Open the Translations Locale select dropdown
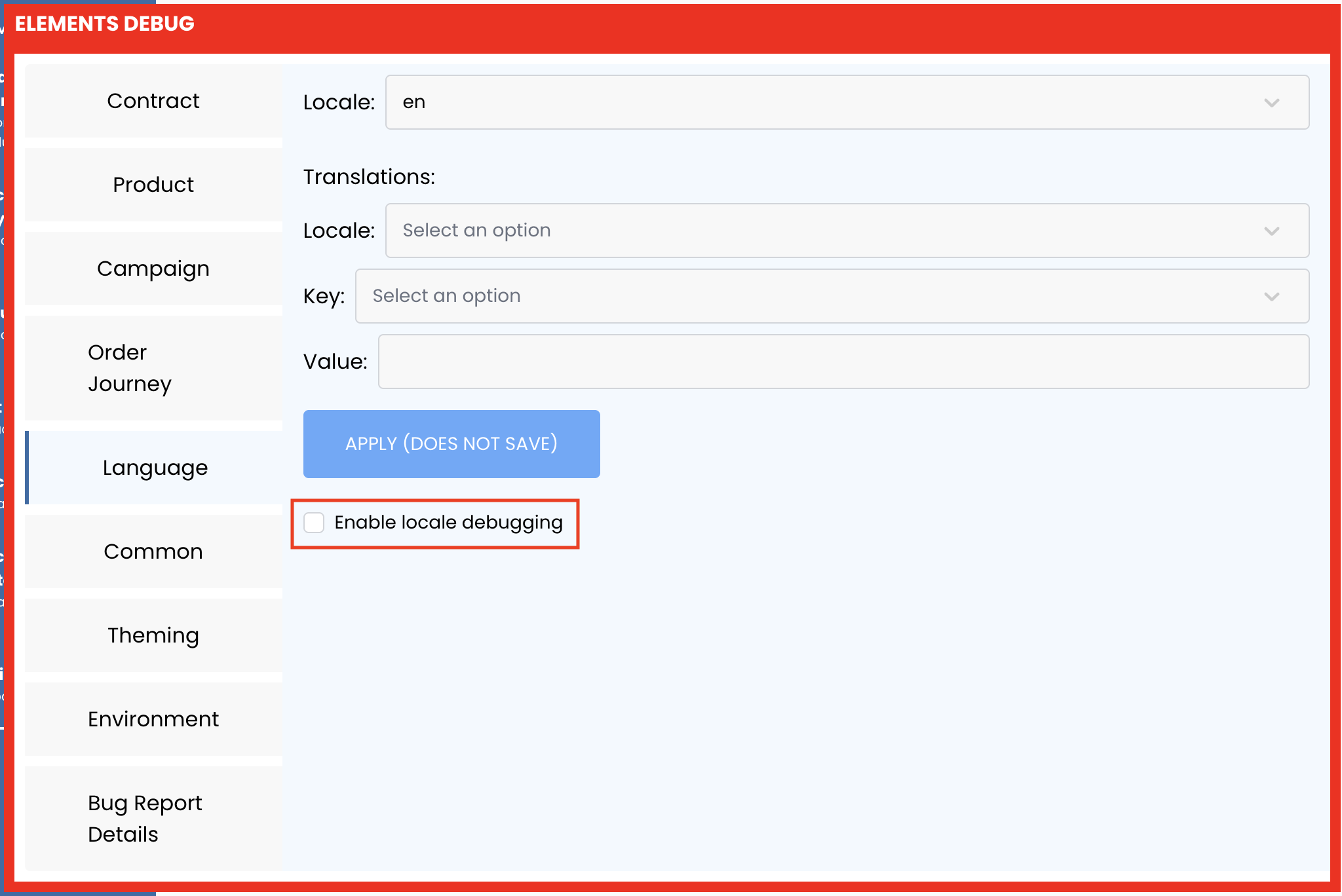The height and width of the screenshot is (896, 1342). (x=847, y=231)
